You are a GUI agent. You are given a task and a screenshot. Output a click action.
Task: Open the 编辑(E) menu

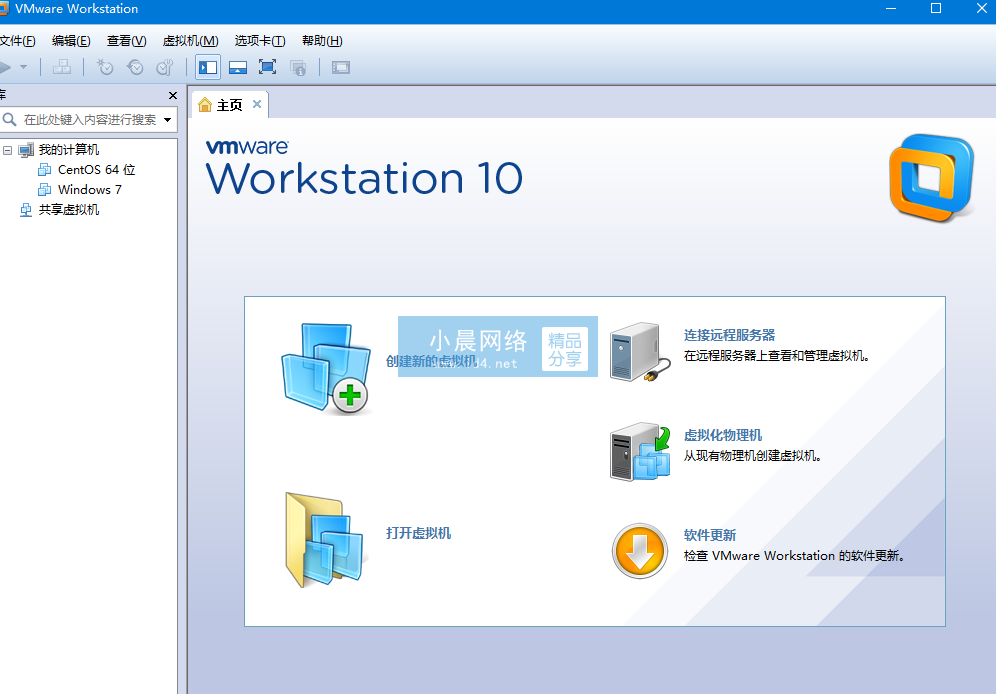click(71, 41)
